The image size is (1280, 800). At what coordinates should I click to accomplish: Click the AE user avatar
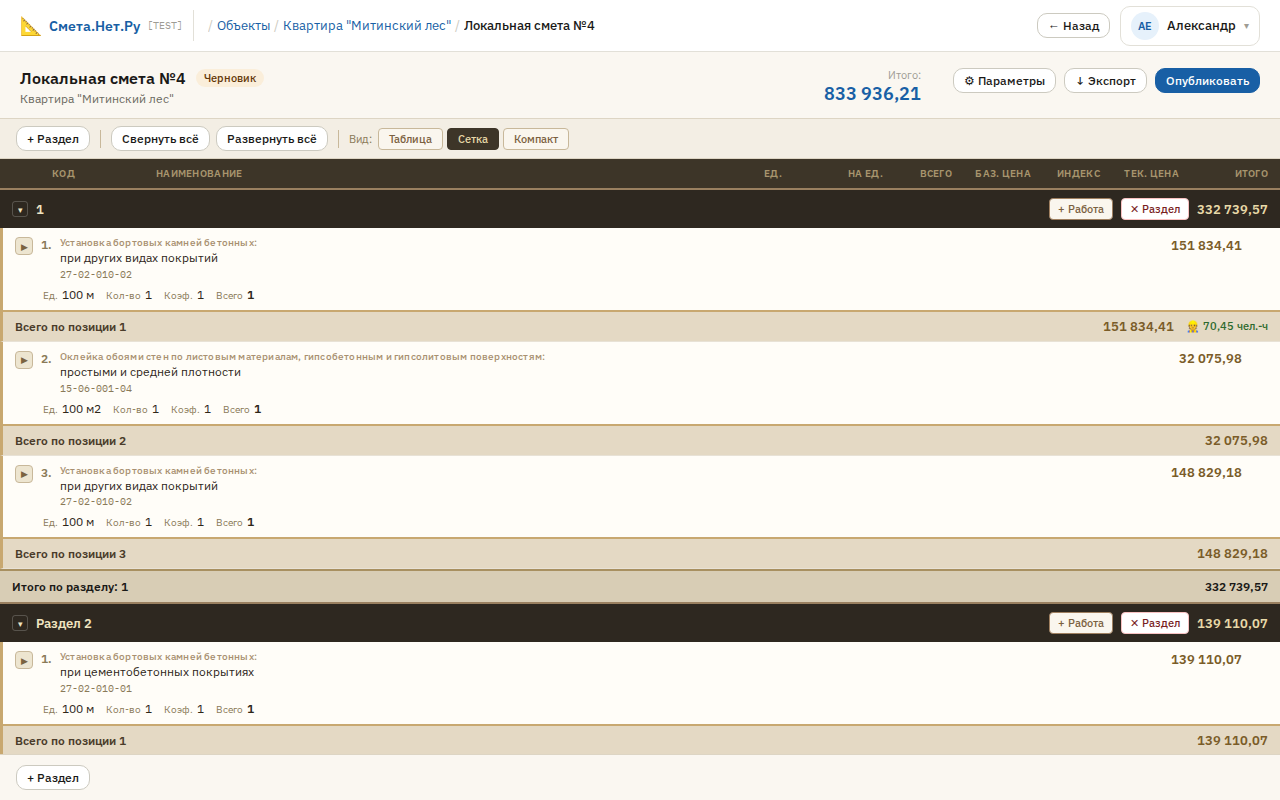coord(1144,26)
